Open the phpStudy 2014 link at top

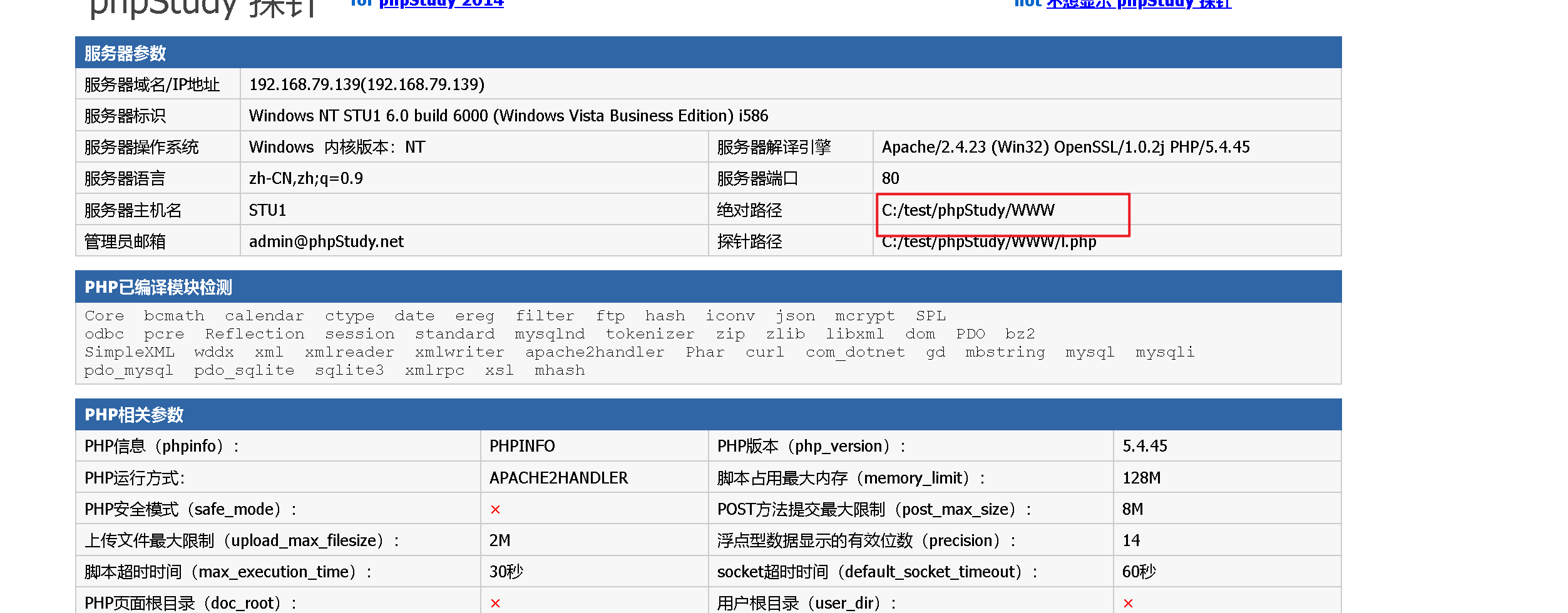(x=441, y=3)
